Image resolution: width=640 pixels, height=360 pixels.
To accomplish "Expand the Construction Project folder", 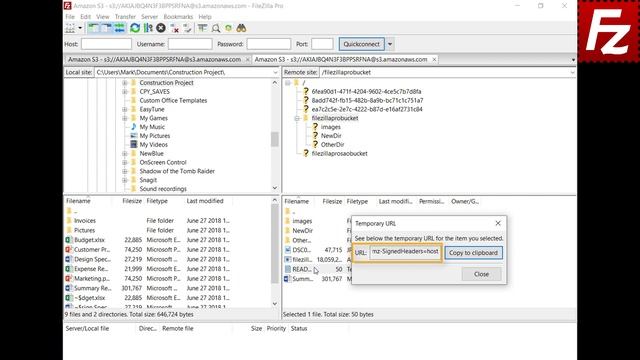I will [125, 83].
